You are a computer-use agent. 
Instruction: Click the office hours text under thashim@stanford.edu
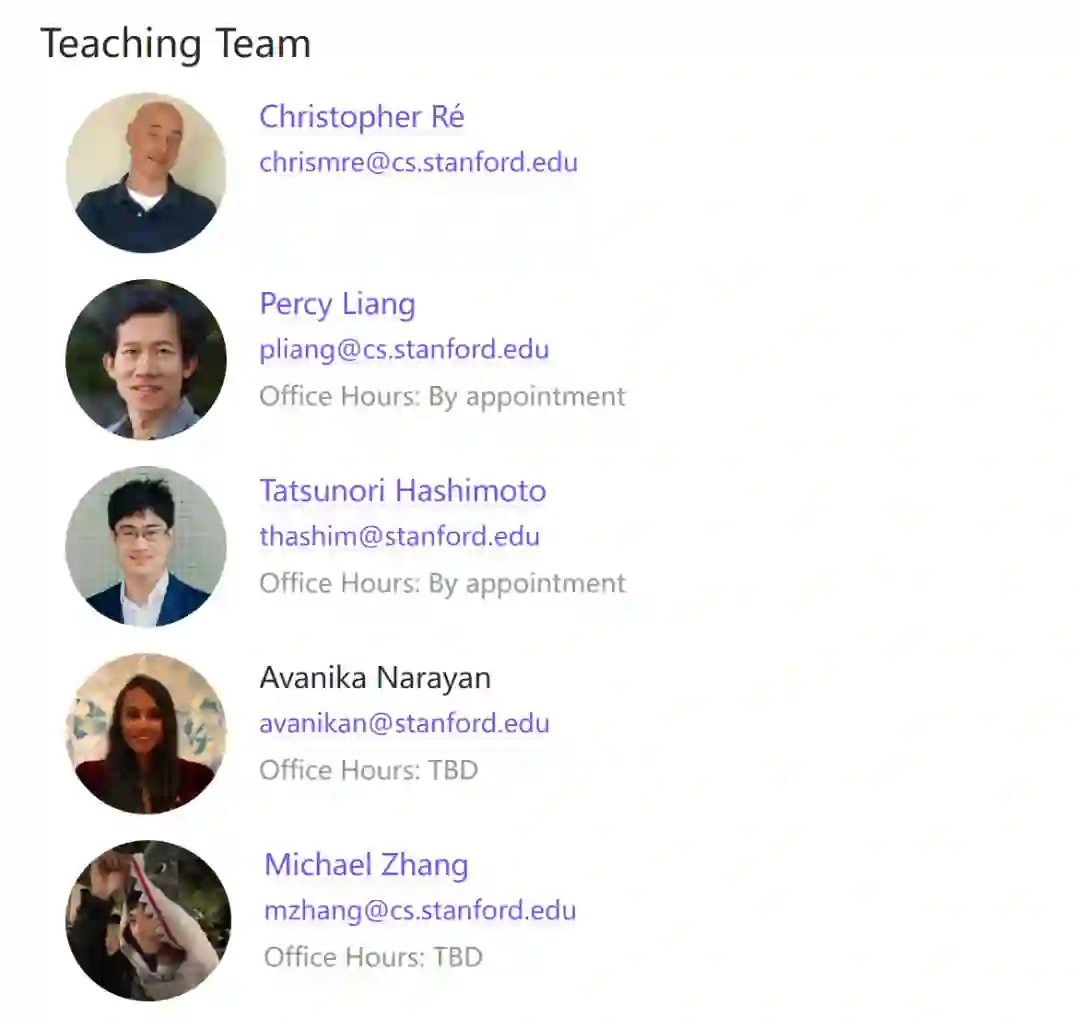(442, 583)
